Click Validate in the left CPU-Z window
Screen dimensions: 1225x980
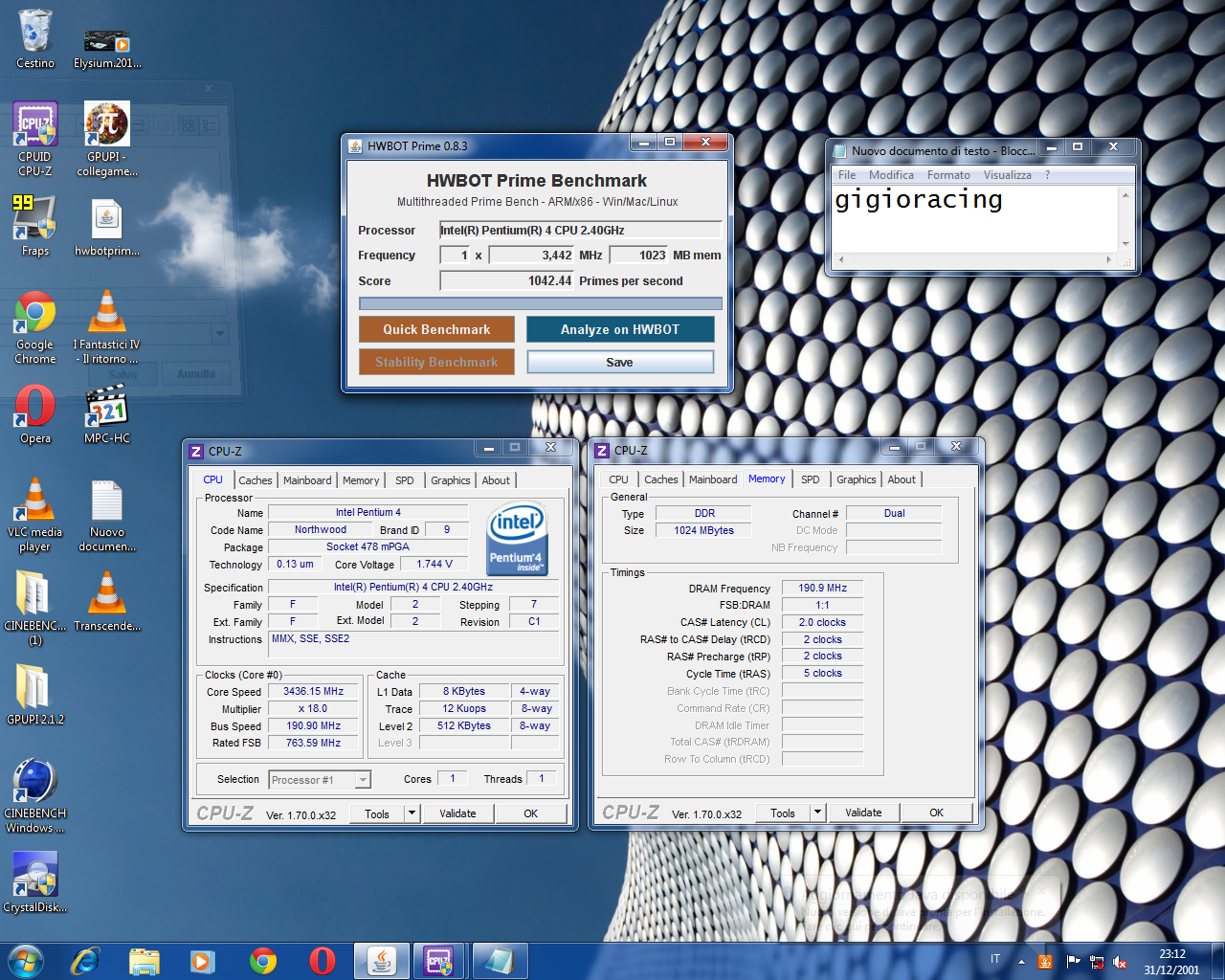(x=457, y=813)
